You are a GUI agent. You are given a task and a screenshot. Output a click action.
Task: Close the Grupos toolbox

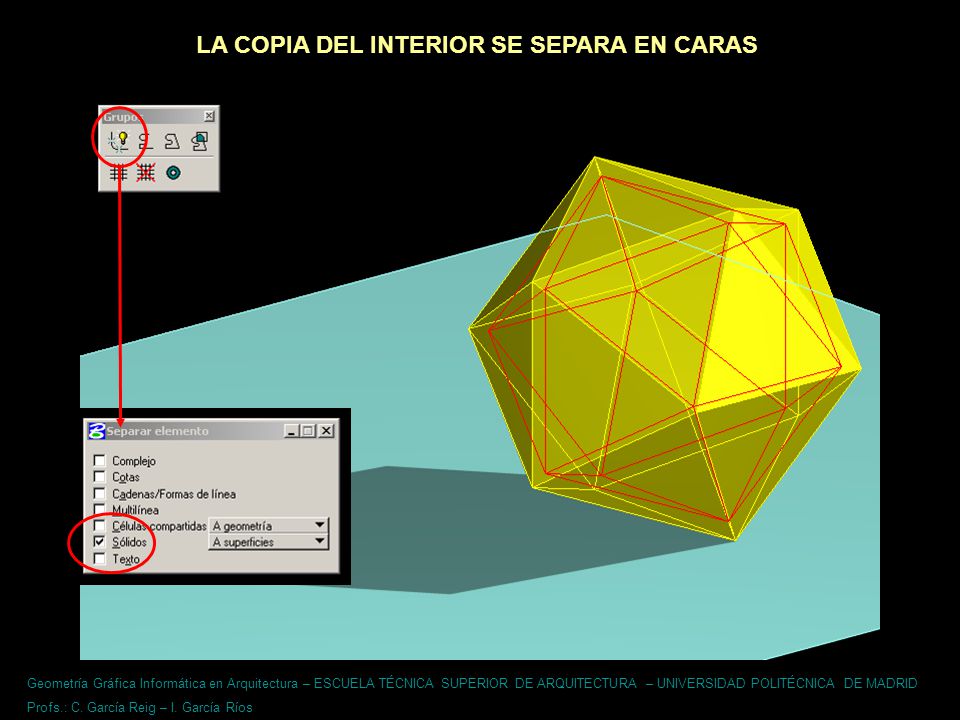click(209, 116)
